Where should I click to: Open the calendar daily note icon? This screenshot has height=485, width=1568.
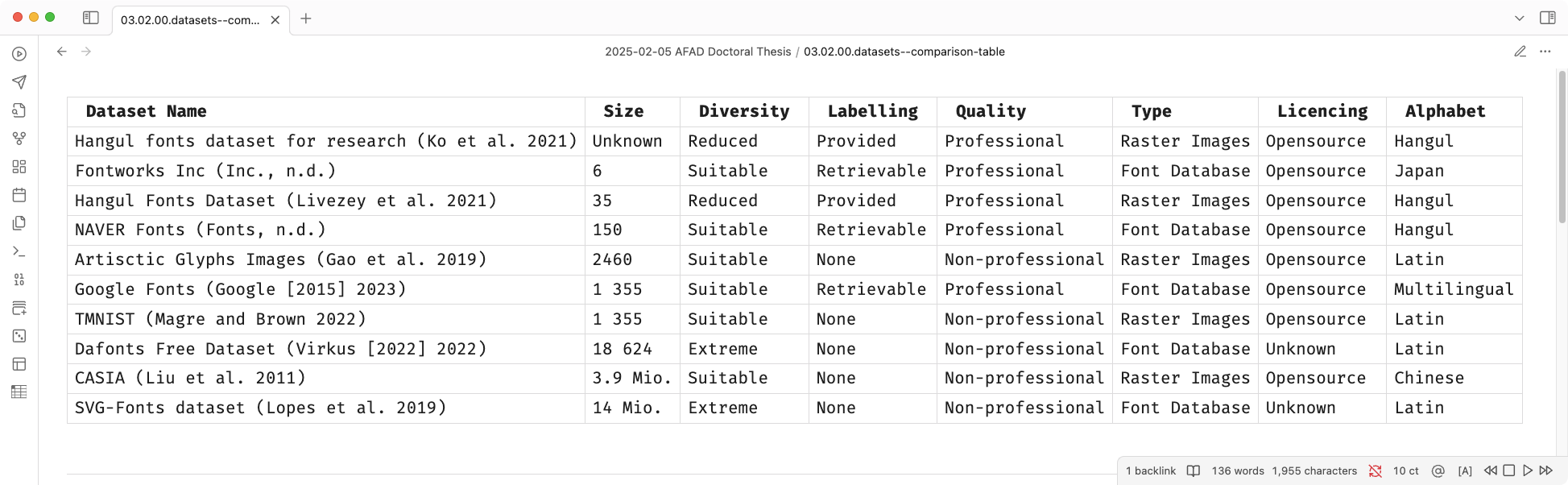(19, 195)
